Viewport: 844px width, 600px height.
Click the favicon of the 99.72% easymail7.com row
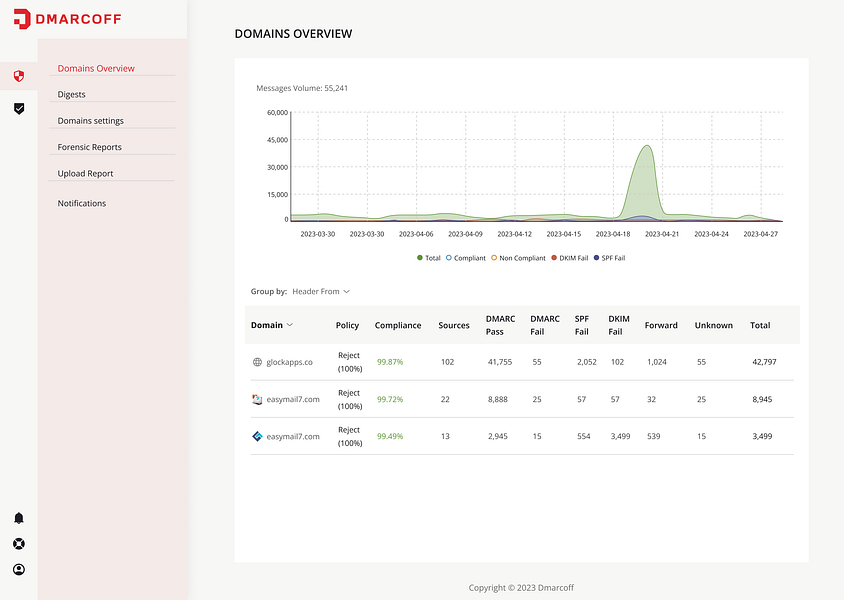(x=257, y=399)
